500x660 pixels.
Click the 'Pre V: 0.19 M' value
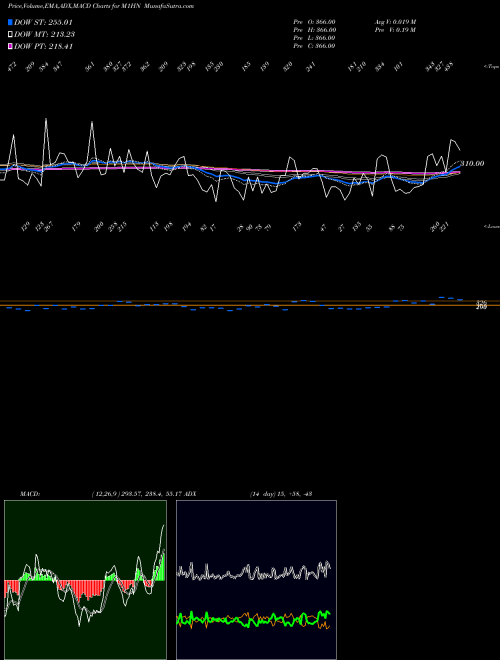pyautogui.click(x=396, y=30)
